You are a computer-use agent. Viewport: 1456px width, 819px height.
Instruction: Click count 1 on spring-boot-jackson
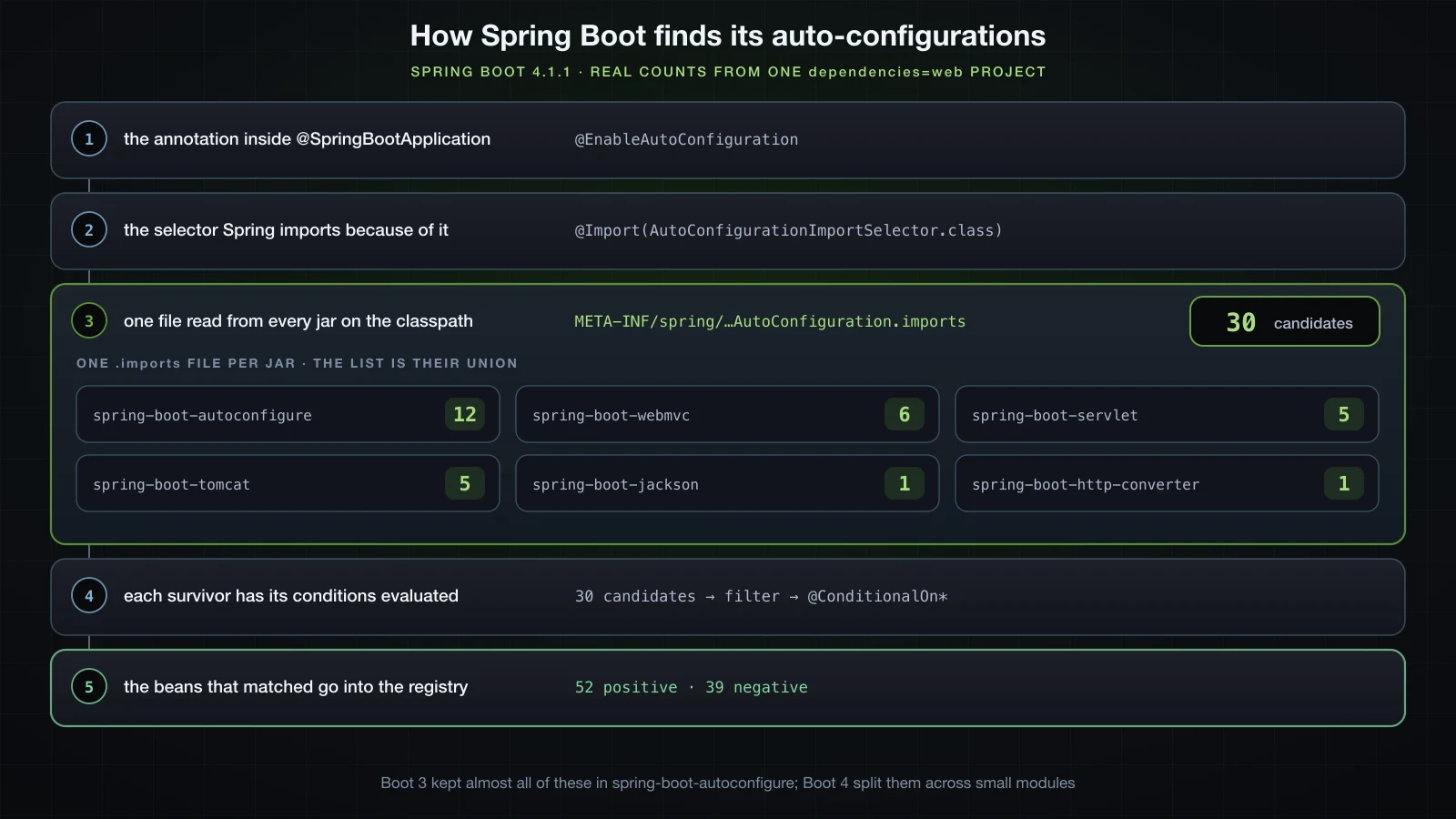pos(905,484)
